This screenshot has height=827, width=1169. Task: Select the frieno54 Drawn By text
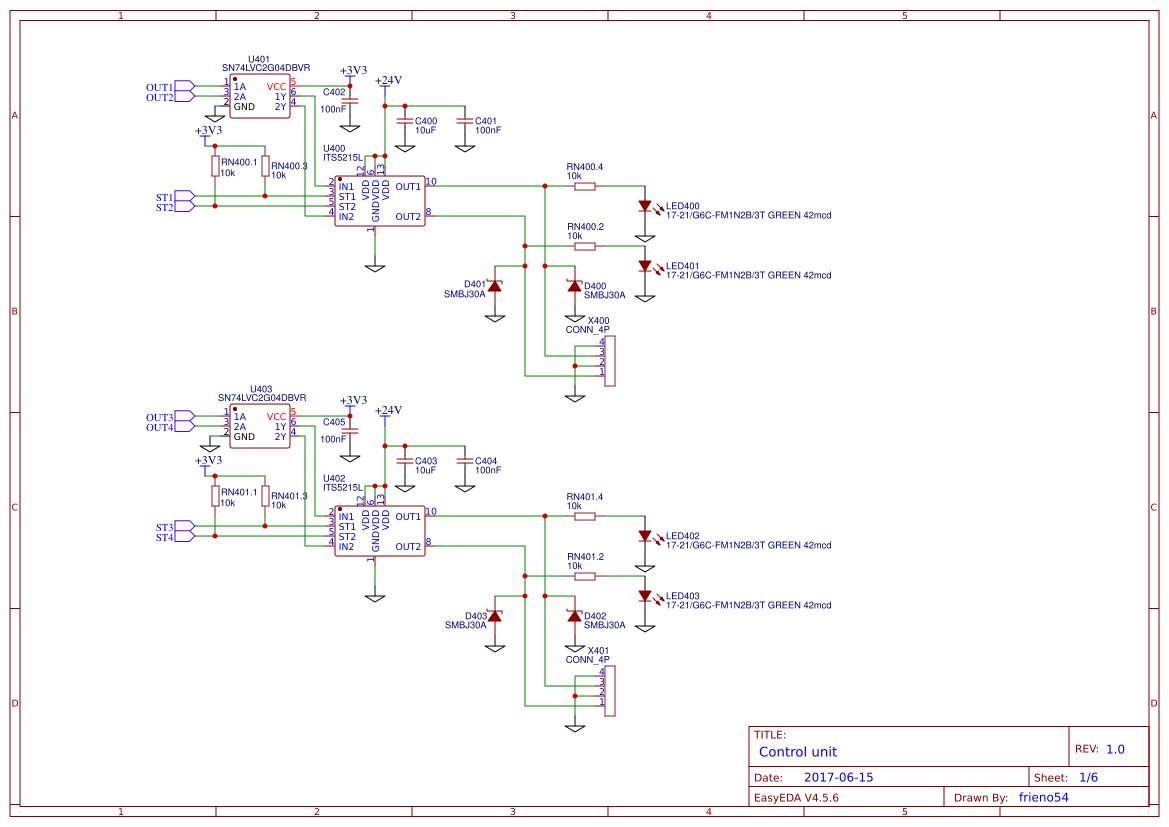tap(1043, 797)
